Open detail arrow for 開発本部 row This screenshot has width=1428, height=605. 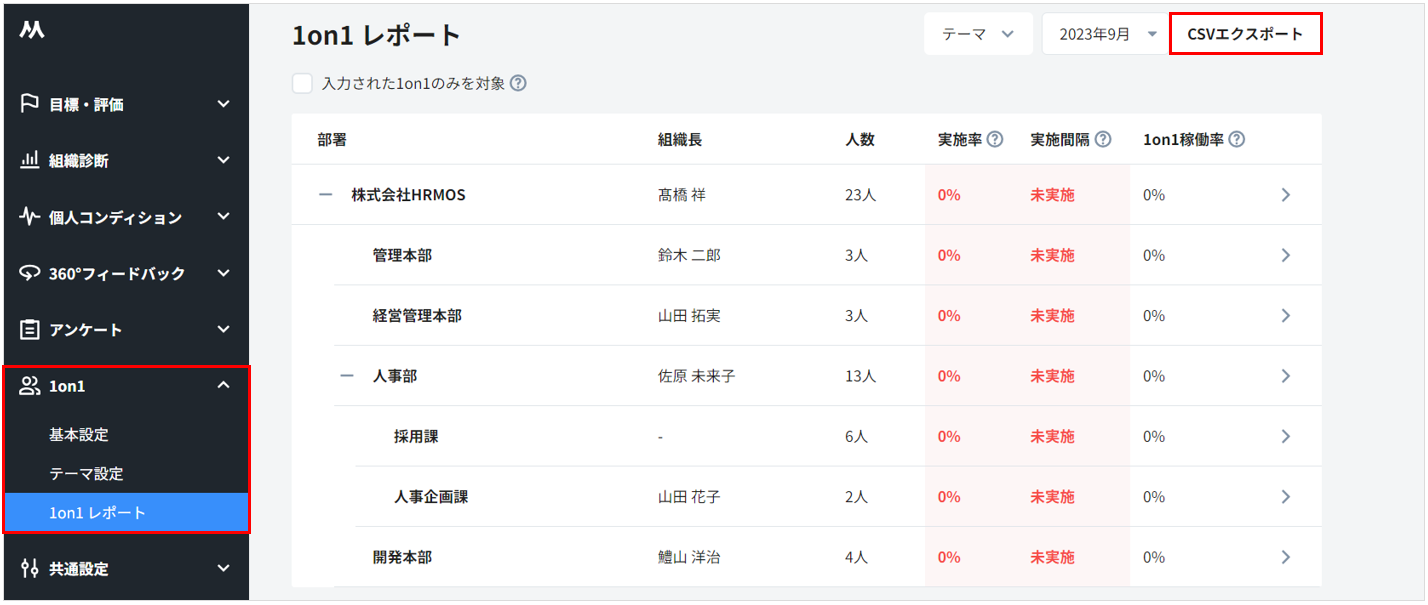pyautogui.click(x=1286, y=557)
